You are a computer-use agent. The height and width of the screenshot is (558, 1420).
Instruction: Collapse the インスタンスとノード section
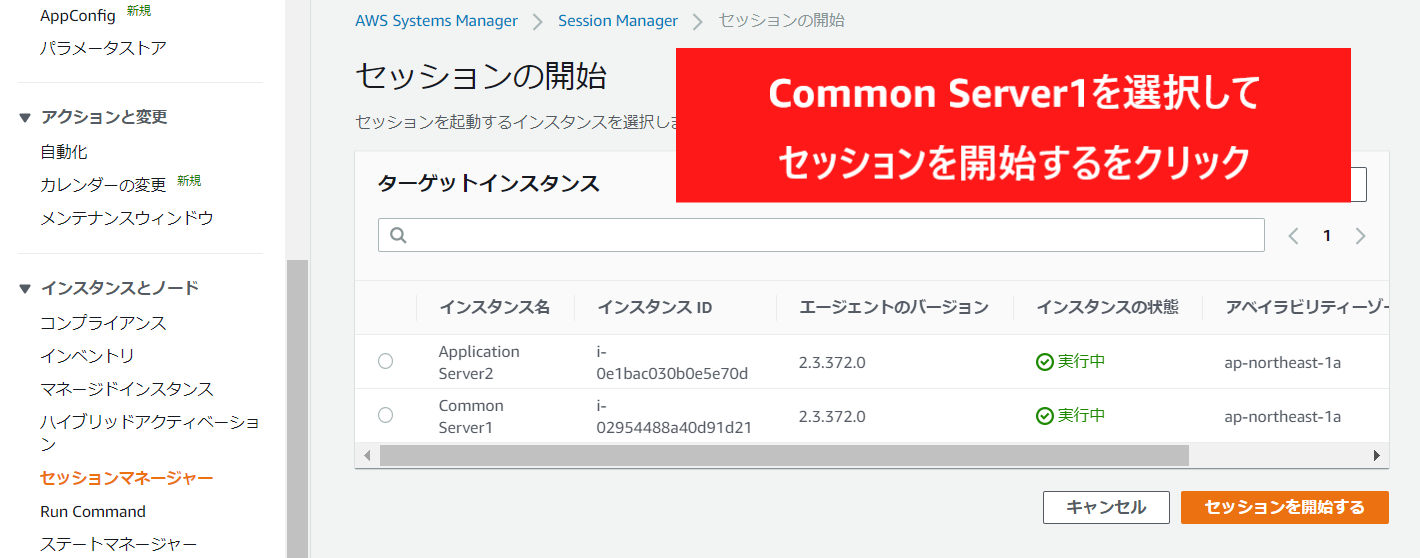(25, 288)
